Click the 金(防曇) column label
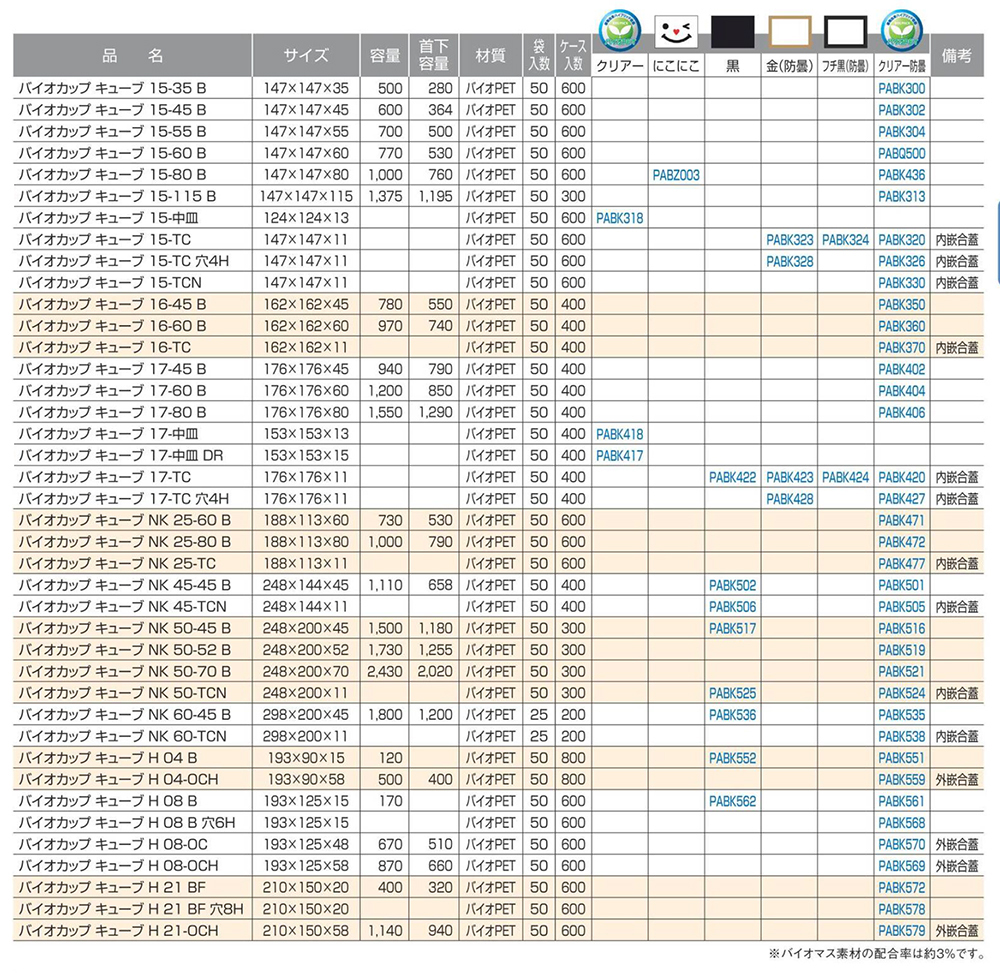This screenshot has height=973, width=1000. pos(790,66)
